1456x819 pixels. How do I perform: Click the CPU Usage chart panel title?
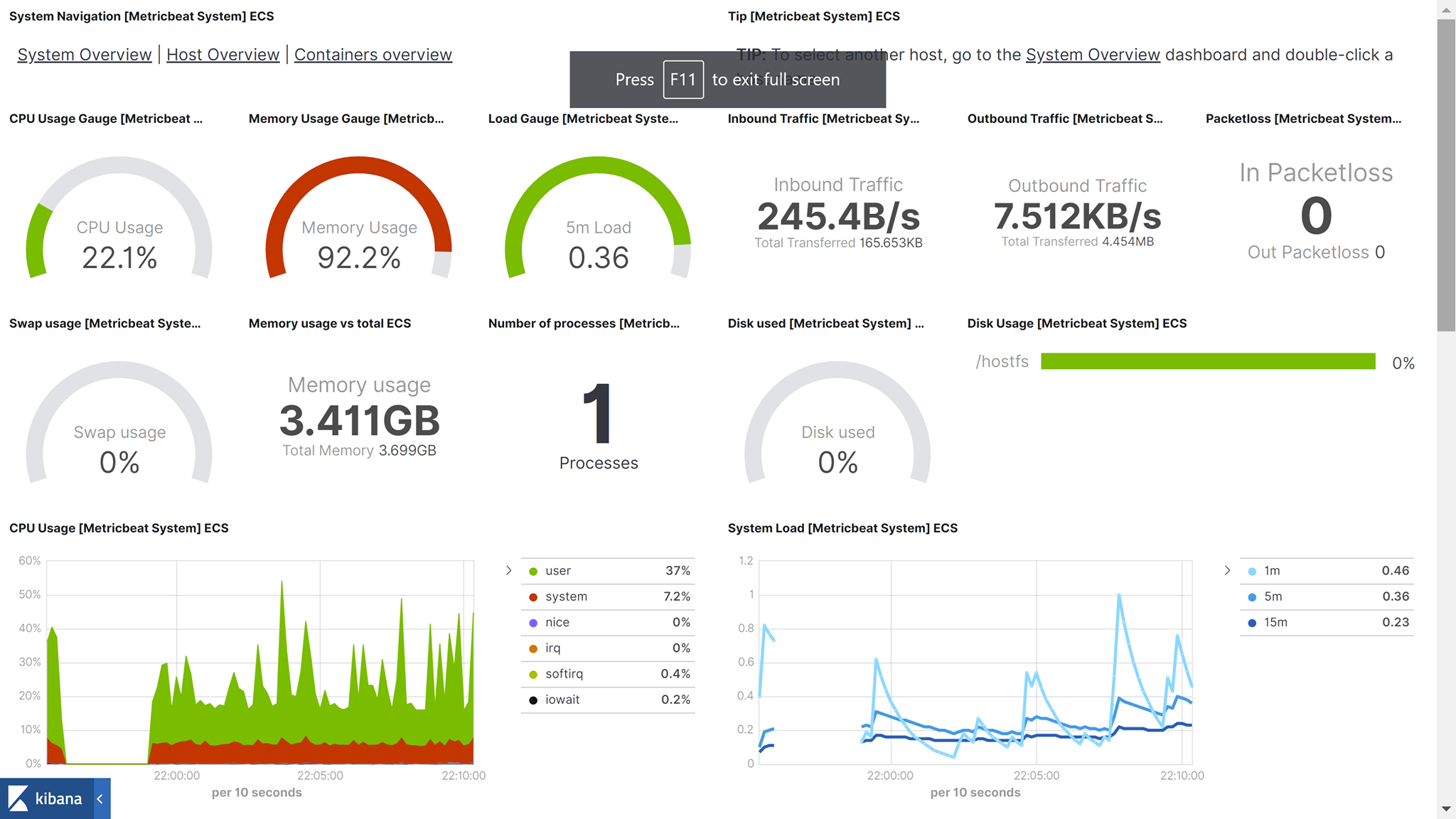(x=119, y=528)
